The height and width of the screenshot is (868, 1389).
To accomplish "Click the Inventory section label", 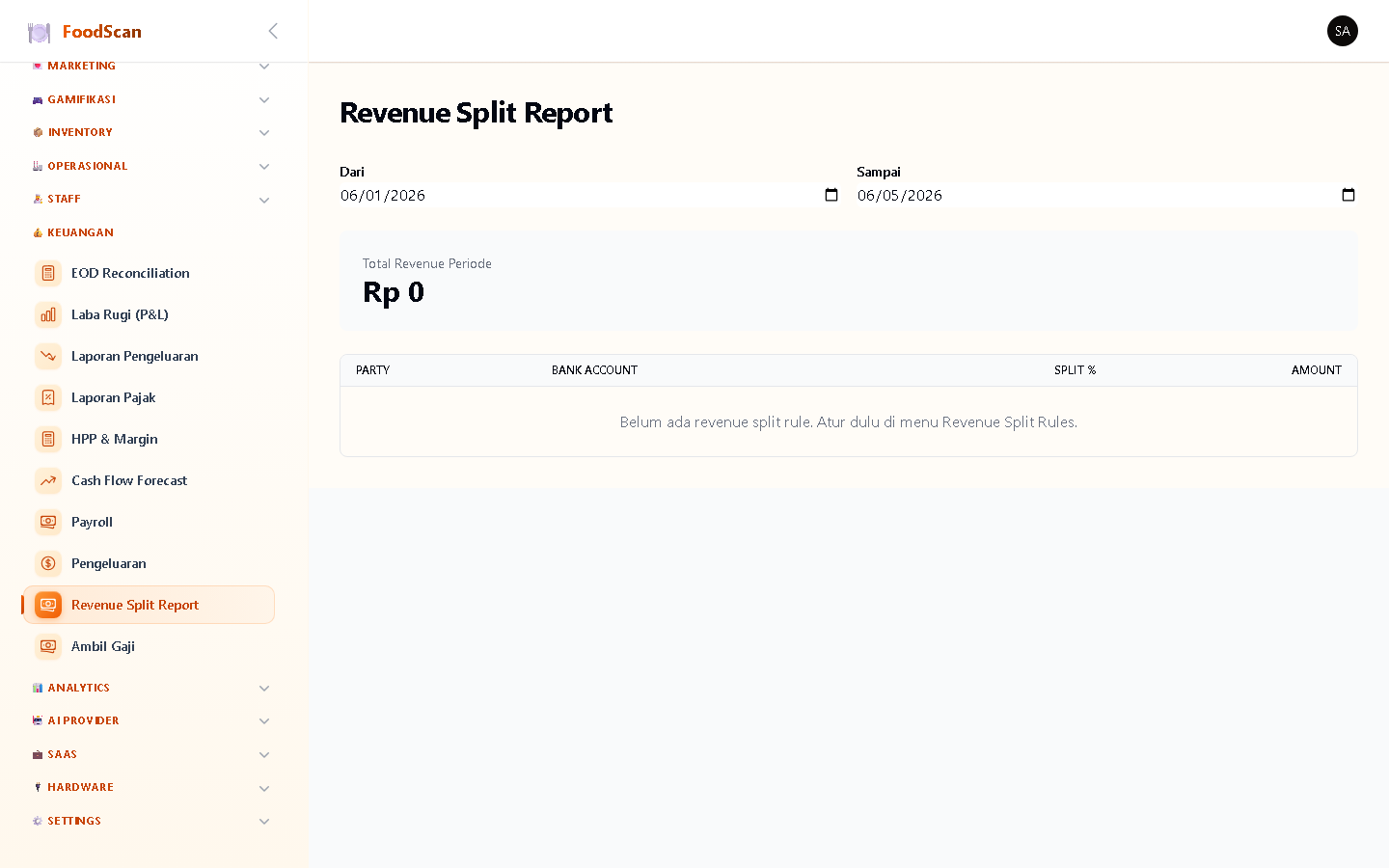I will [80, 132].
